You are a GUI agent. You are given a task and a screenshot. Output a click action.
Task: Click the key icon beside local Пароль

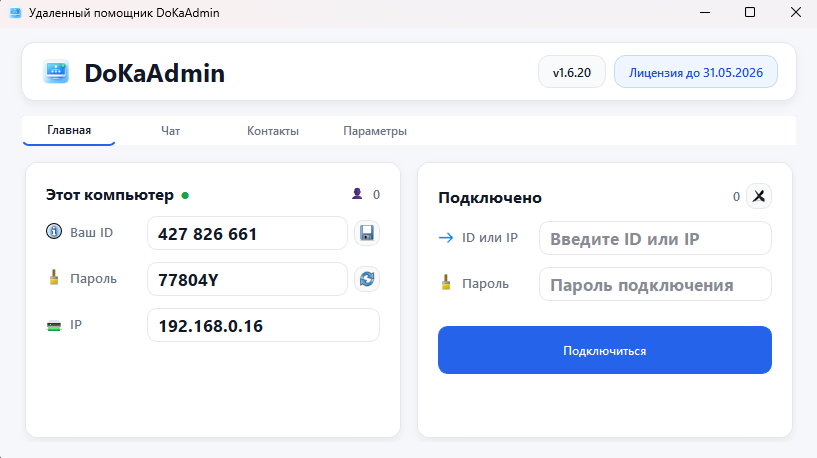(54, 277)
